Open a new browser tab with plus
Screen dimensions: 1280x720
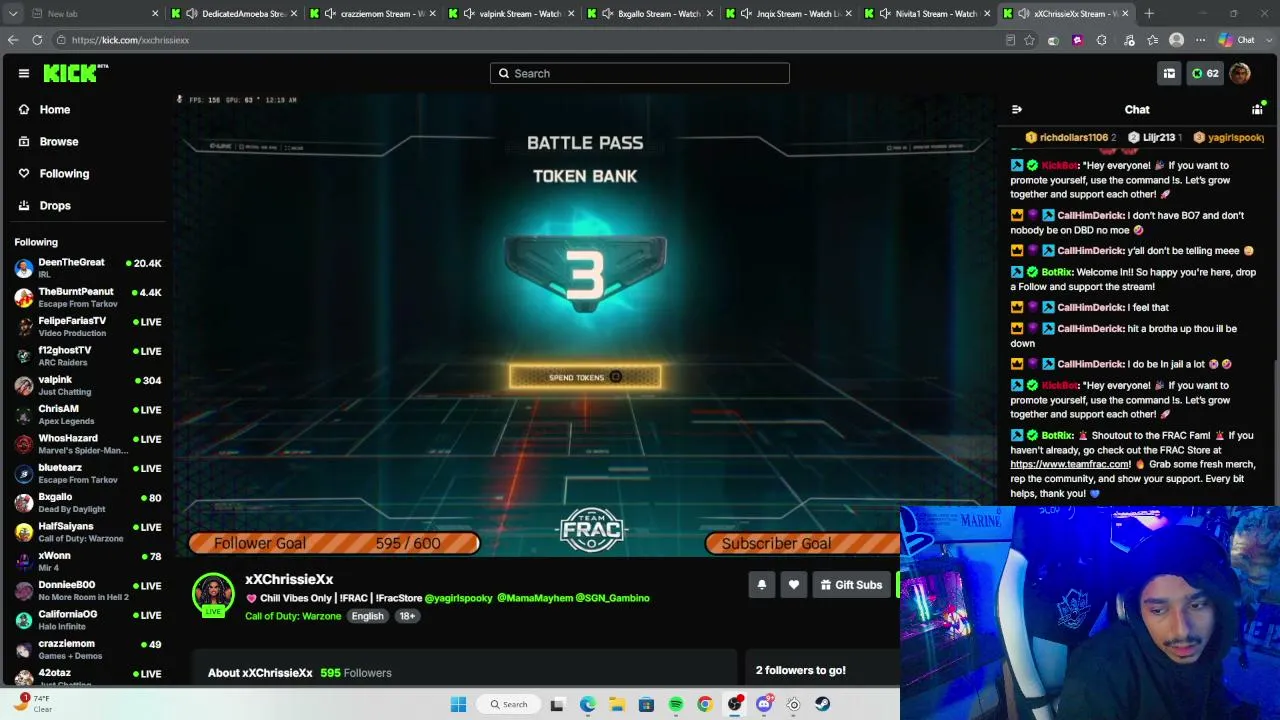pyautogui.click(x=1149, y=14)
